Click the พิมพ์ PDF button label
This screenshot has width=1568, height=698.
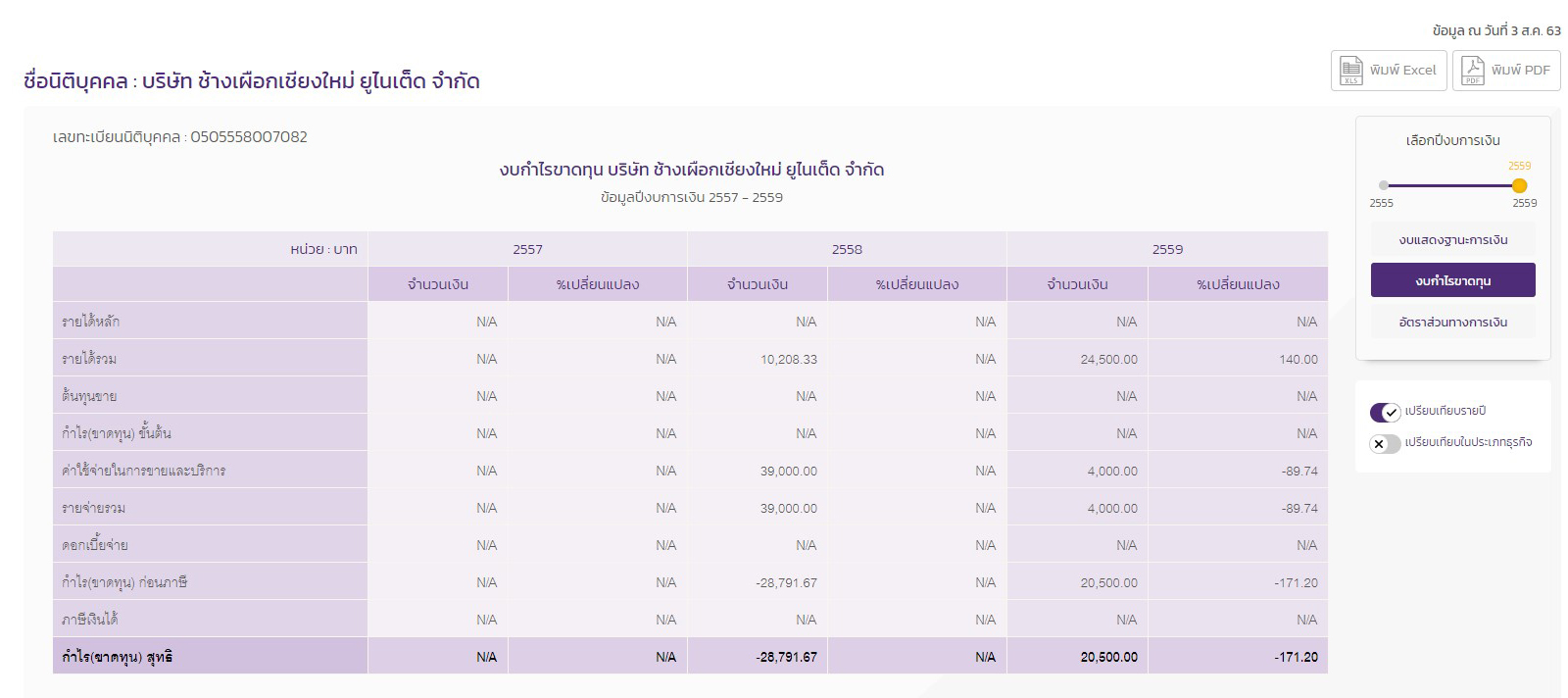(x=1520, y=71)
